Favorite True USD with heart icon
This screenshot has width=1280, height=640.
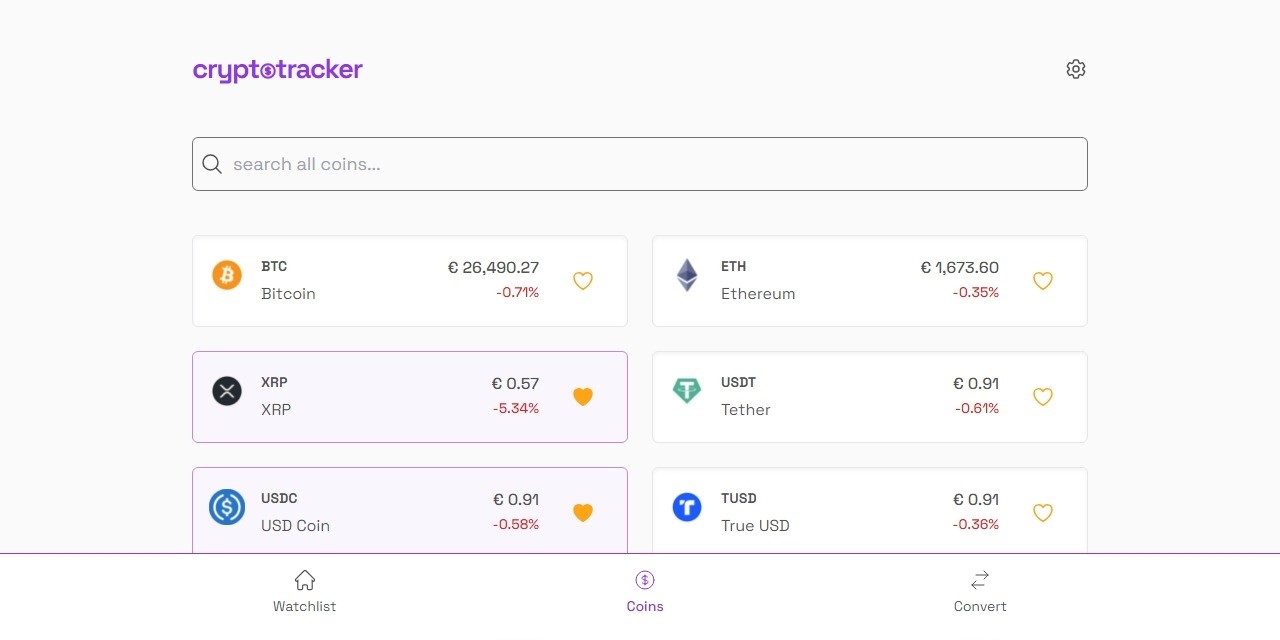coord(1043,513)
